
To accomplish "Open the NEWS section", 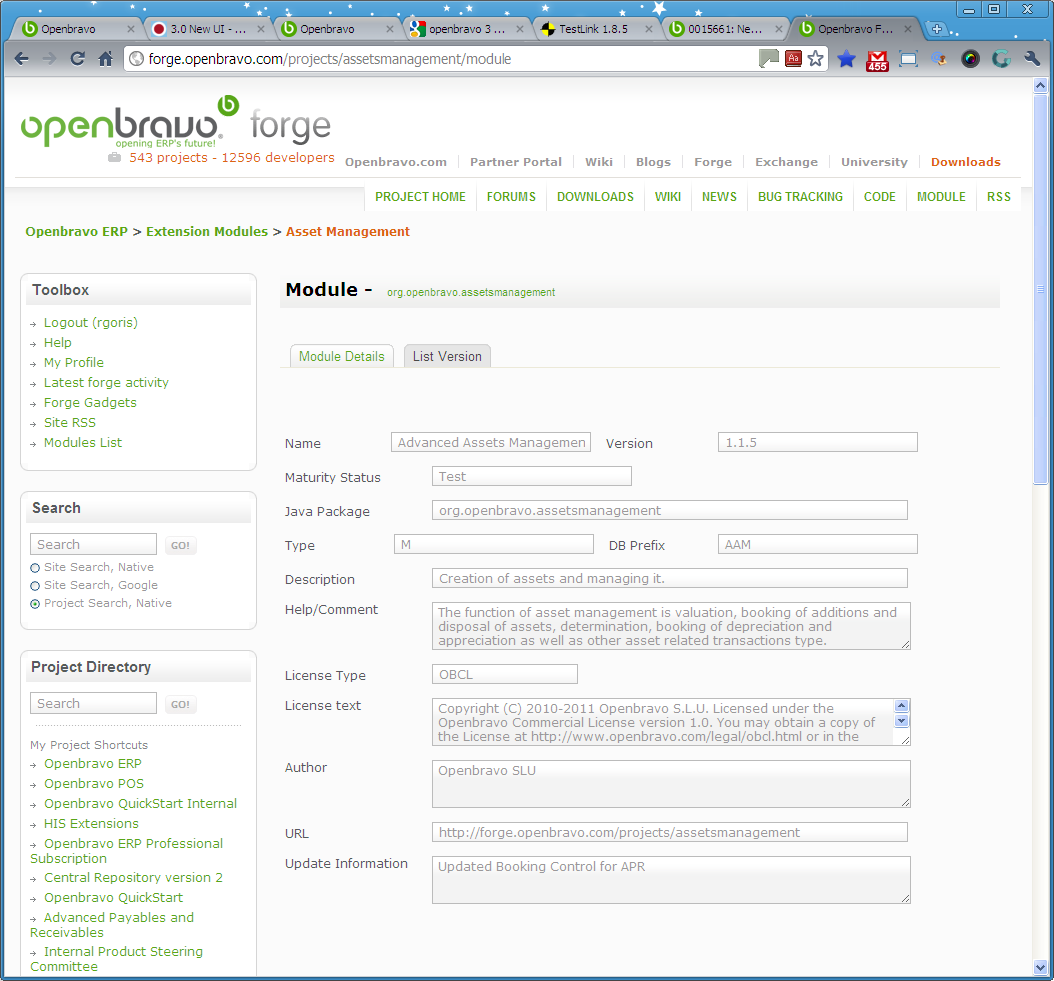I will (719, 196).
